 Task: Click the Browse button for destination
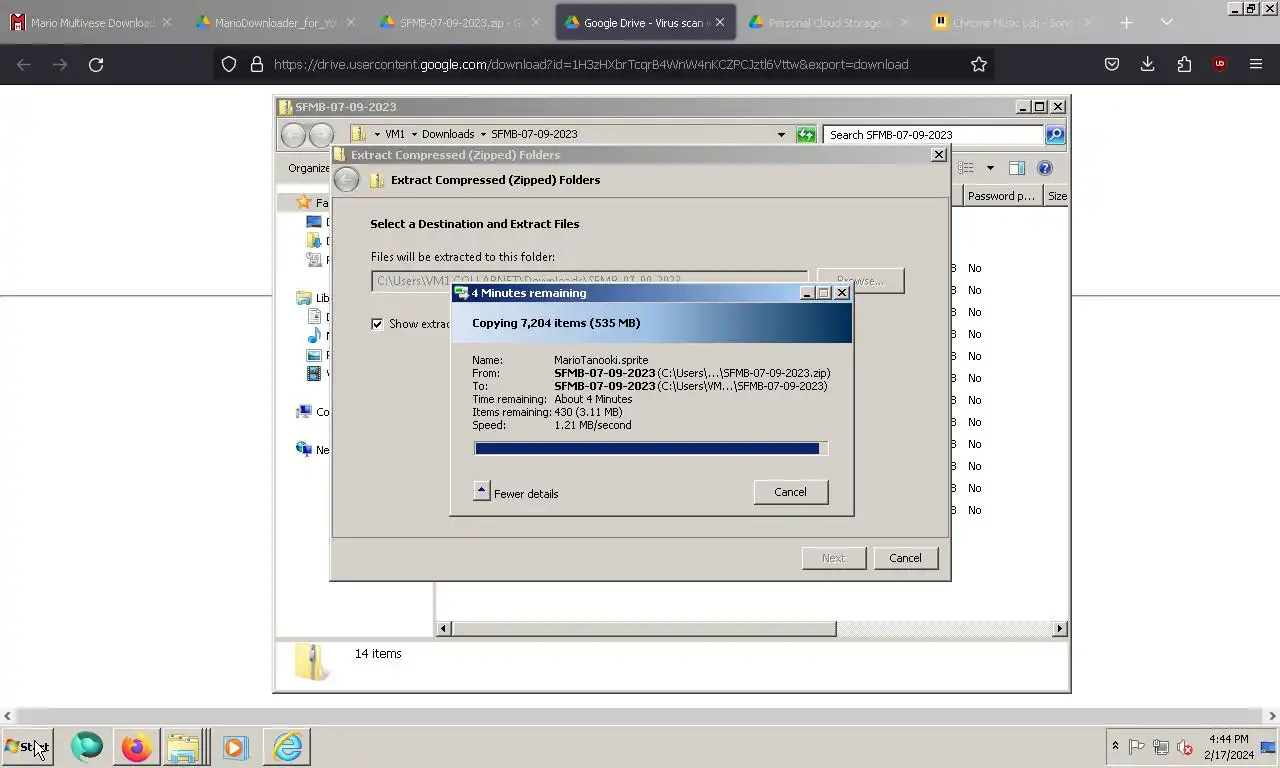pyautogui.click(x=860, y=281)
